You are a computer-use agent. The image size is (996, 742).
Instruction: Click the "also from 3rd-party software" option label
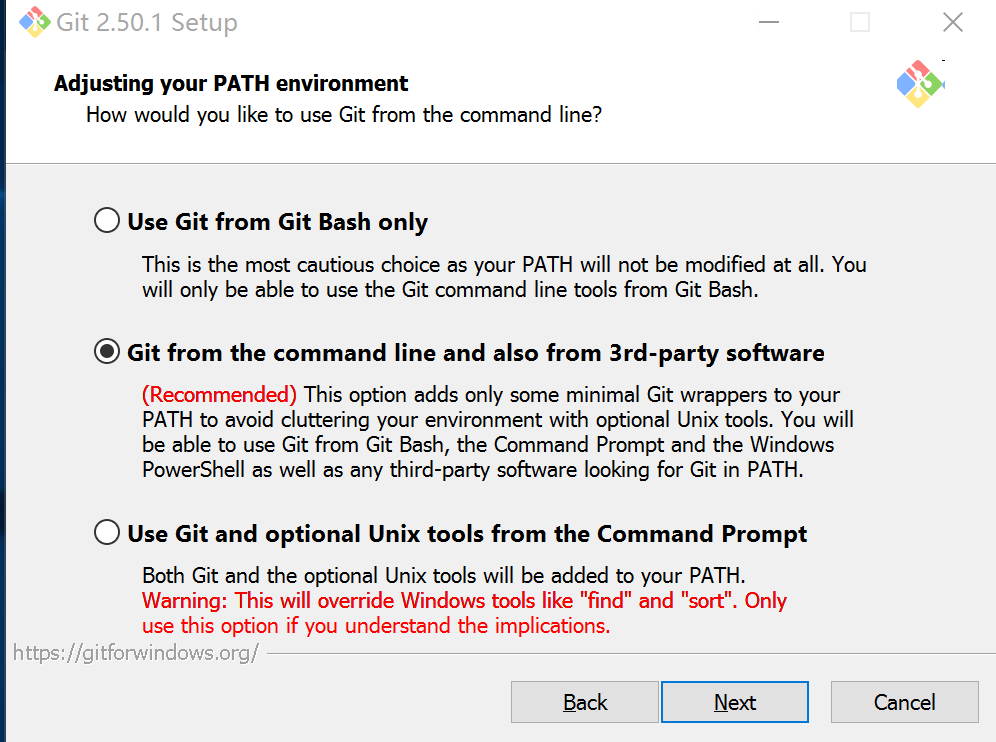click(x=476, y=353)
